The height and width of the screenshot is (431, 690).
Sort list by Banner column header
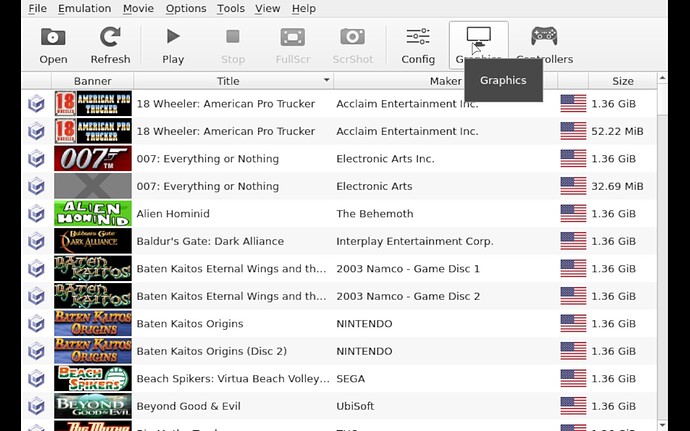click(x=92, y=81)
